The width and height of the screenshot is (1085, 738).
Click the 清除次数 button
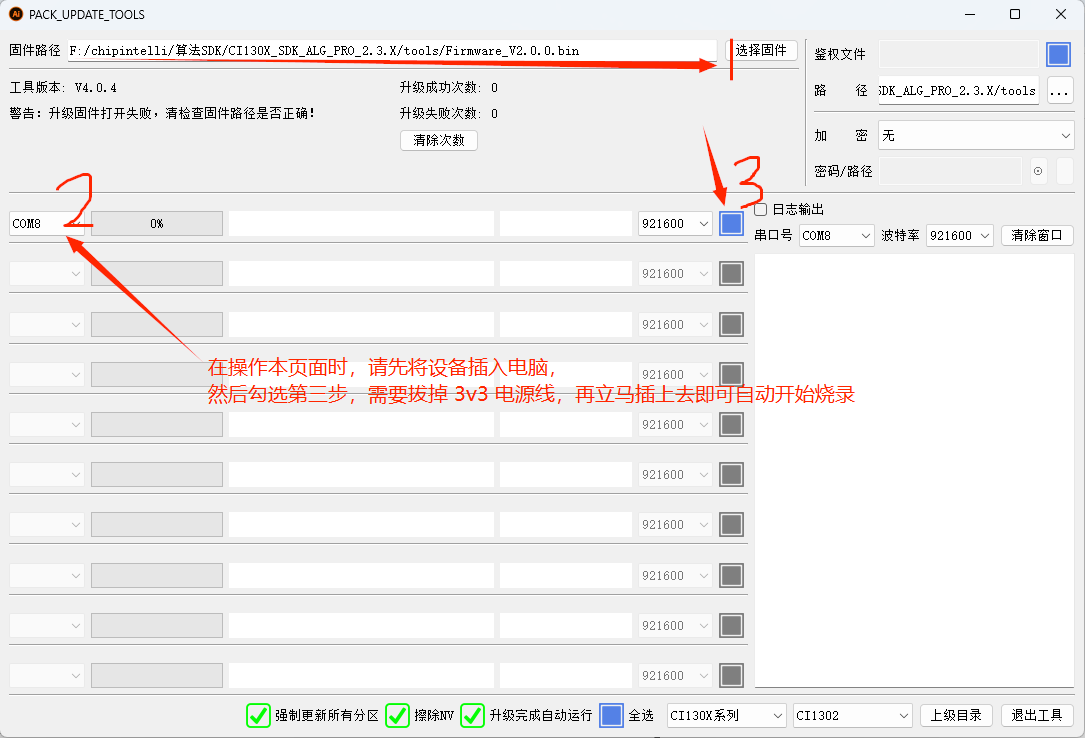pos(438,140)
